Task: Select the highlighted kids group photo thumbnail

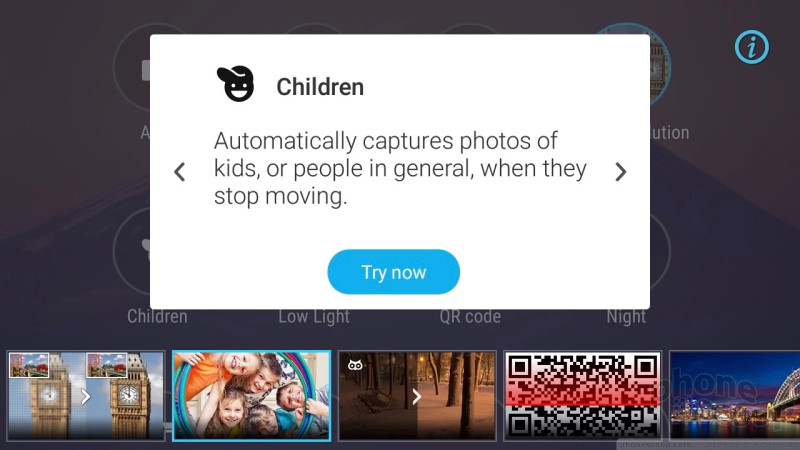Action: 251,395
